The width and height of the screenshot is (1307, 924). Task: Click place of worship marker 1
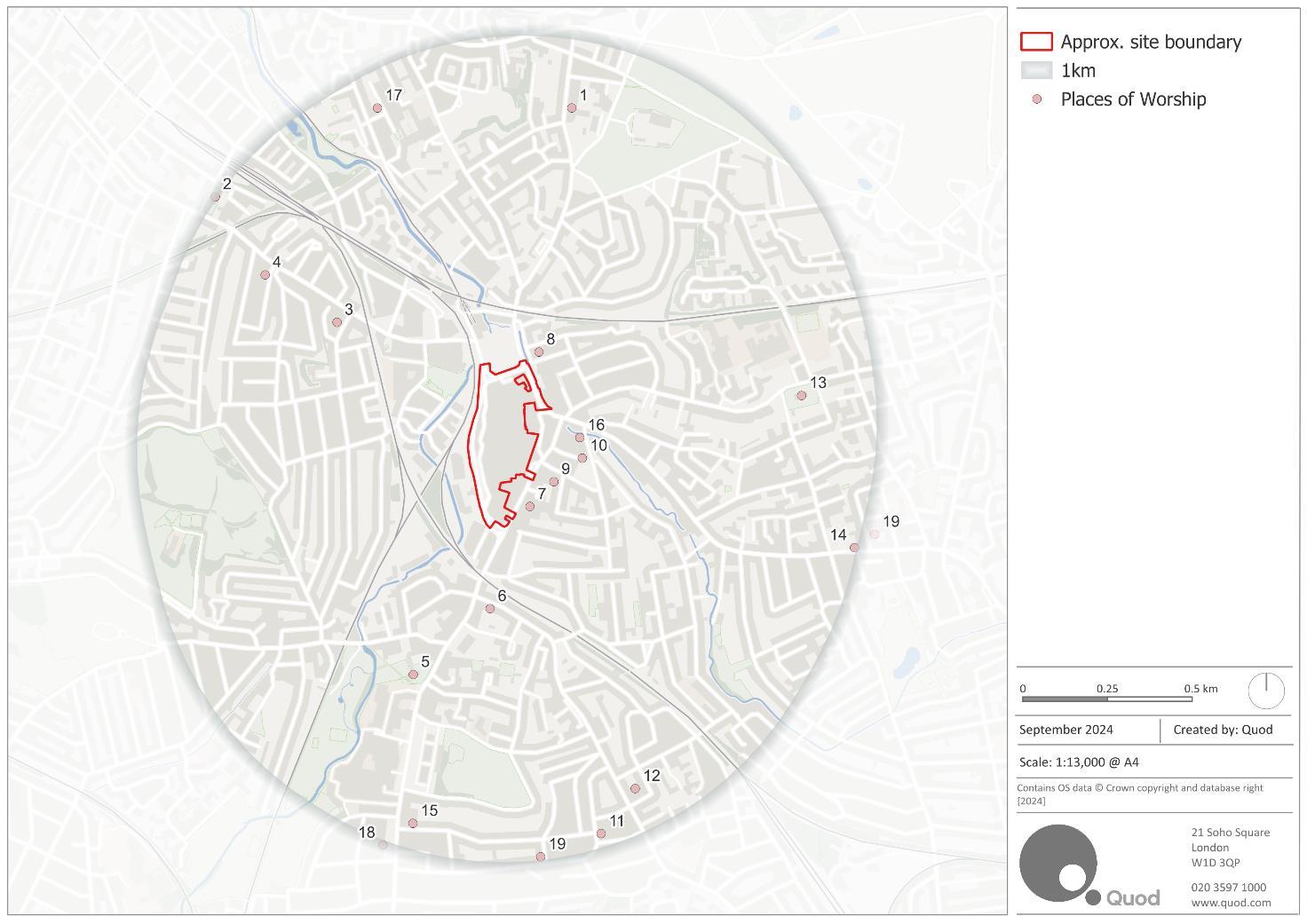[572, 108]
